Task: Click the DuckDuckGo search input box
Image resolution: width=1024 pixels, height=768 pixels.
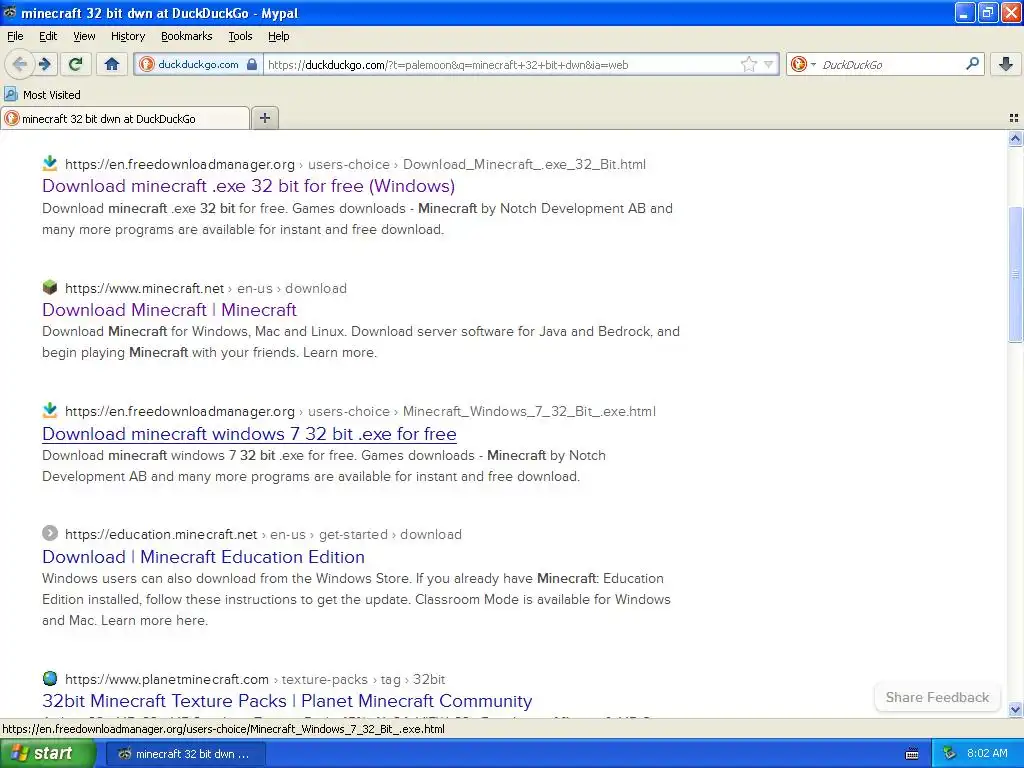Action: pos(889,64)
